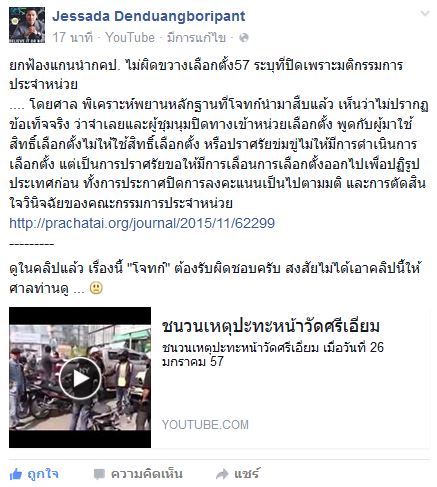Open the prachatai.org journal link
Viewport: 437px width, 487px height.
142,223
